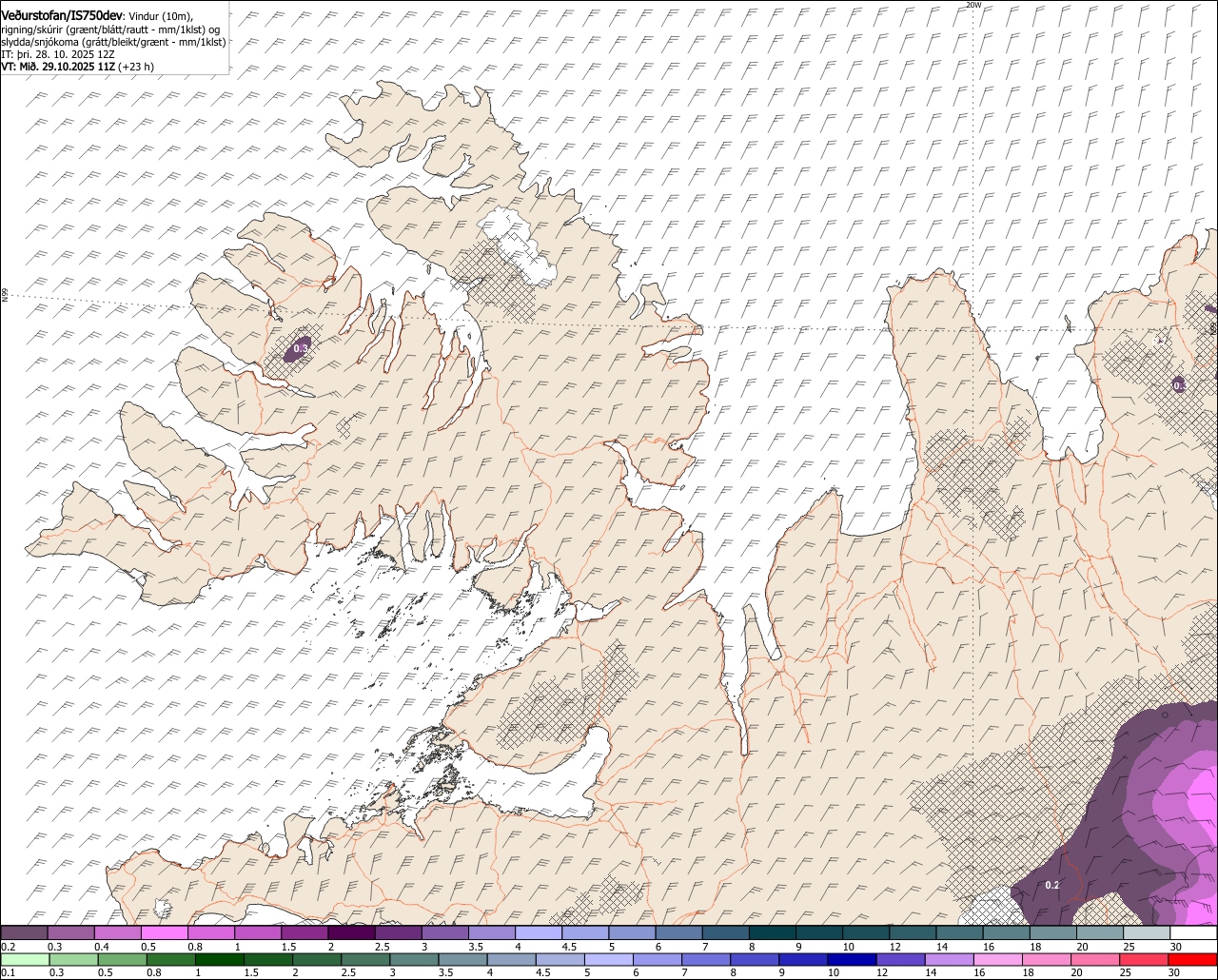
Task: Click the 0.3 precipitation label in Westfjords
Action: 301,349
